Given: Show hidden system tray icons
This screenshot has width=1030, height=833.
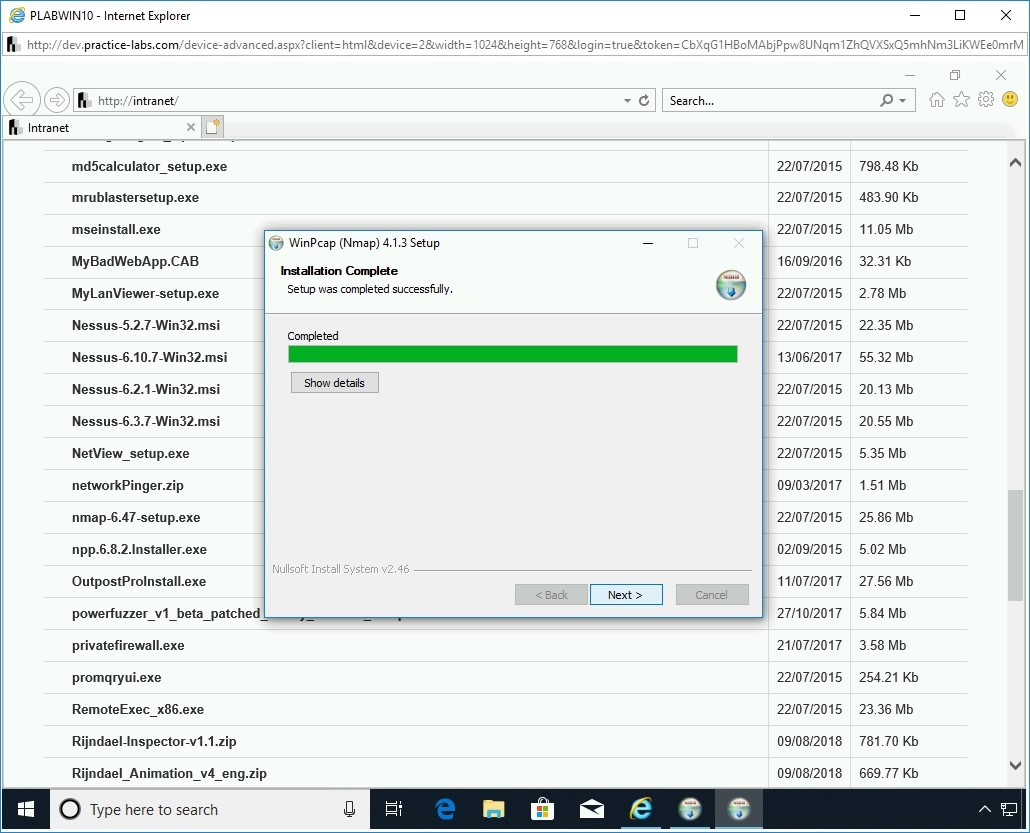Looking at the screenshot, I should pyautogui.click(x=984, y=809).
